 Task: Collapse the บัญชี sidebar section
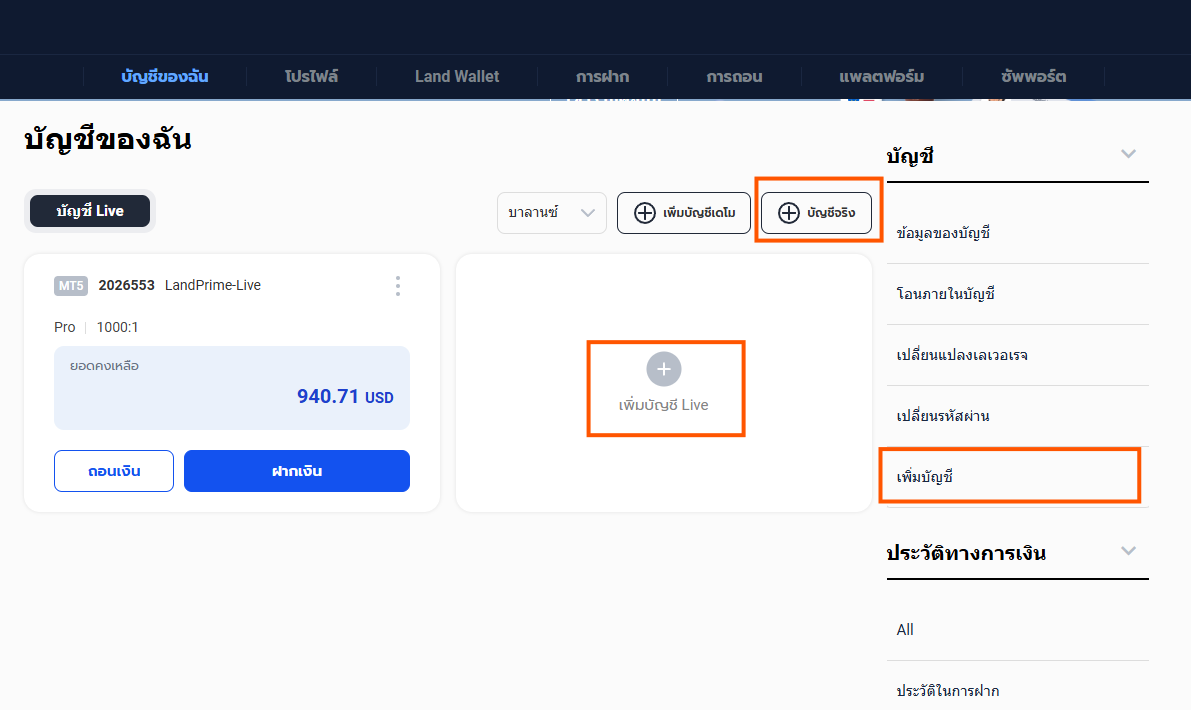1128,154
